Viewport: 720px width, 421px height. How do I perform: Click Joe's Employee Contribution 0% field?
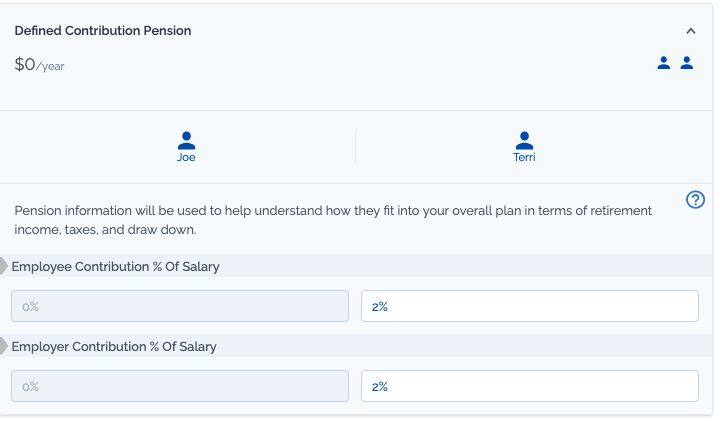[180, 306]
